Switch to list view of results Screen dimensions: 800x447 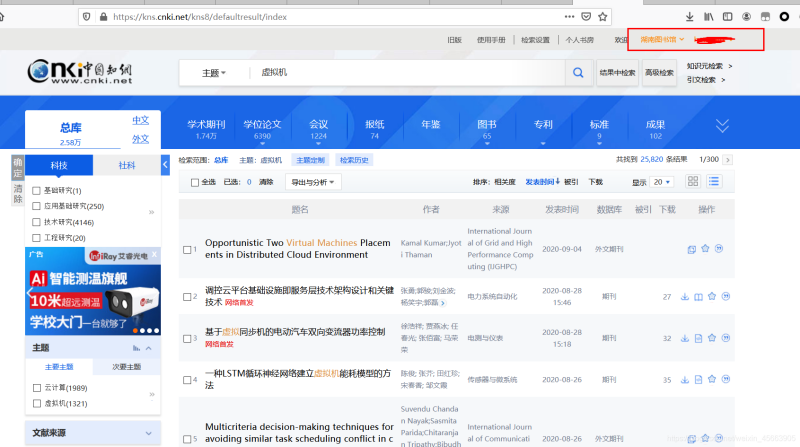[x=714, y=181]
